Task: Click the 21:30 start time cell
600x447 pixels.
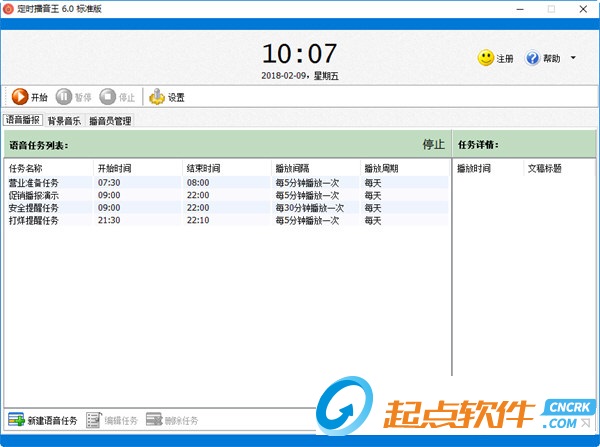Action: [109, 220]
